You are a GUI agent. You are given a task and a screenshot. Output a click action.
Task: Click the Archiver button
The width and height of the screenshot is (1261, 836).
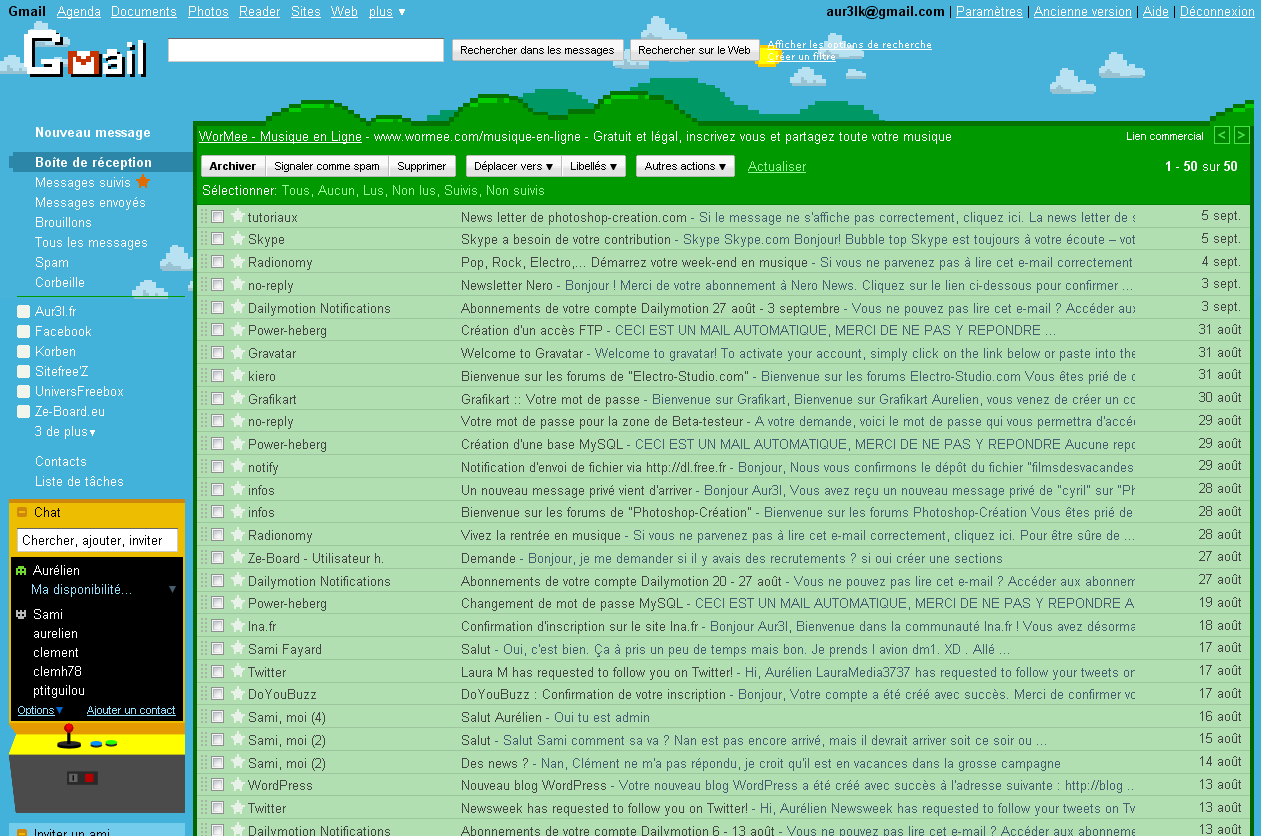coord(233,166)
